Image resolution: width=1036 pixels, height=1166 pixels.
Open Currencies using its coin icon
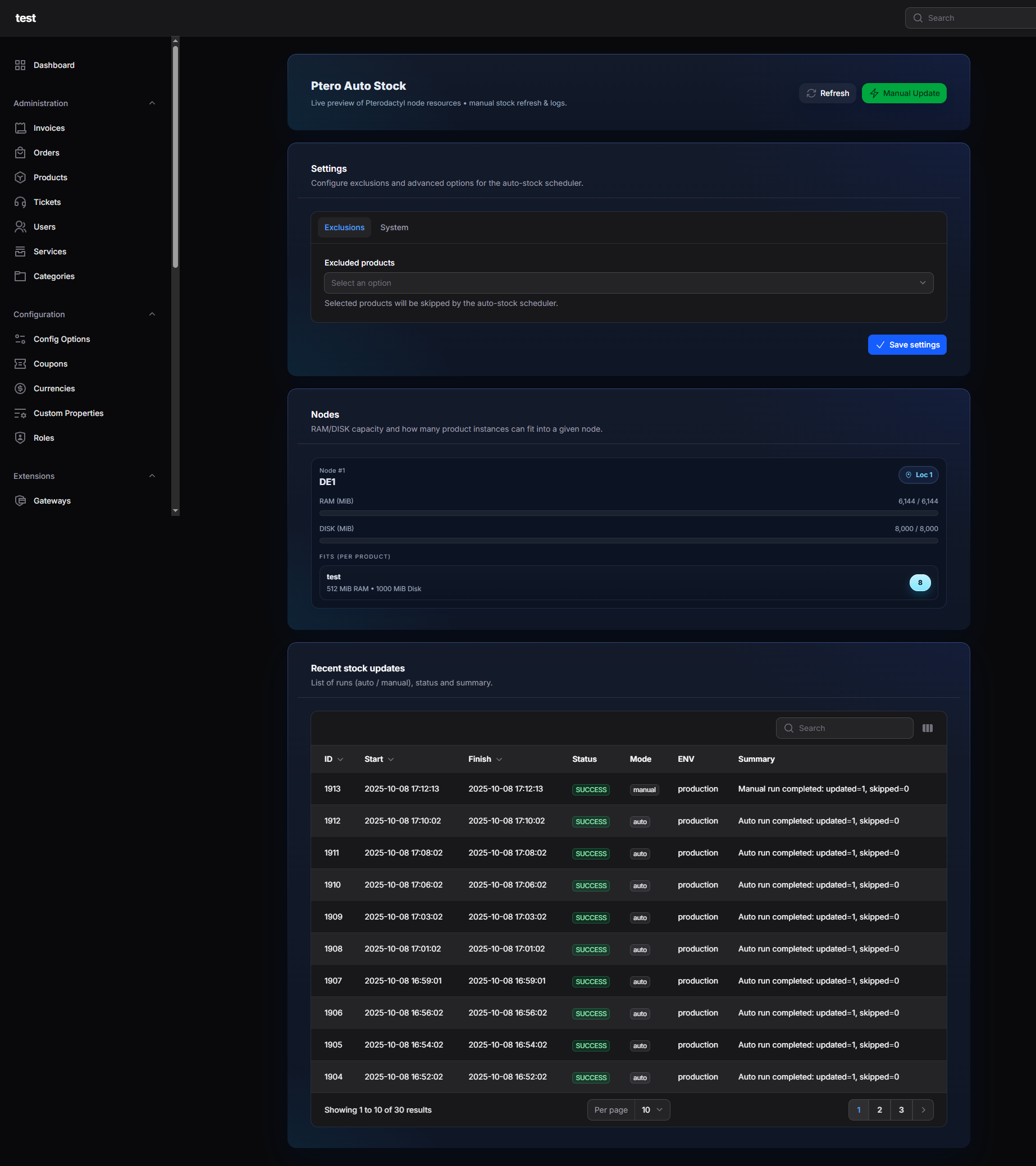pos(20,388)
